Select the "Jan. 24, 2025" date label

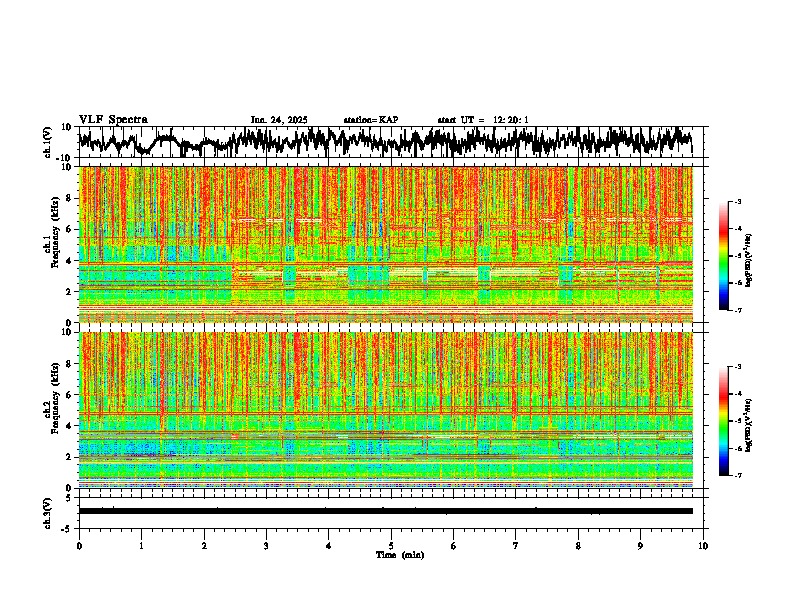click(x=279, y=120)
